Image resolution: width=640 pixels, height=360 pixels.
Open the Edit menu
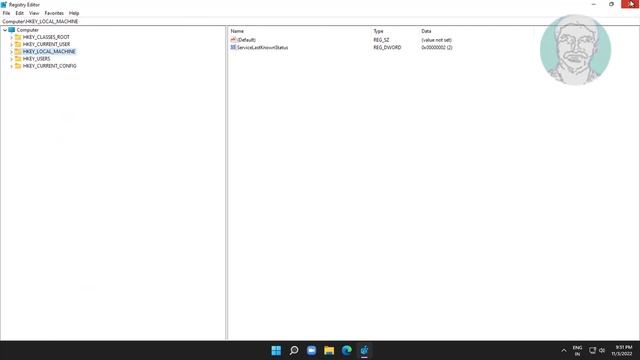click(x=19, y=13)
